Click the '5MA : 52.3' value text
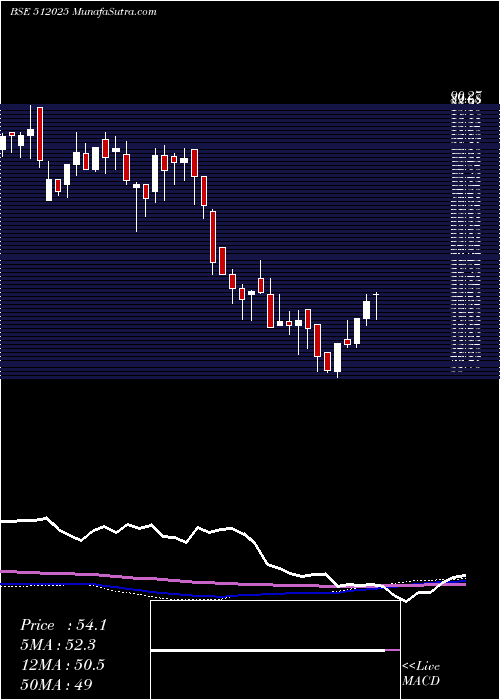The width and height of the screenshot is (500, 700). click(58, 645)
